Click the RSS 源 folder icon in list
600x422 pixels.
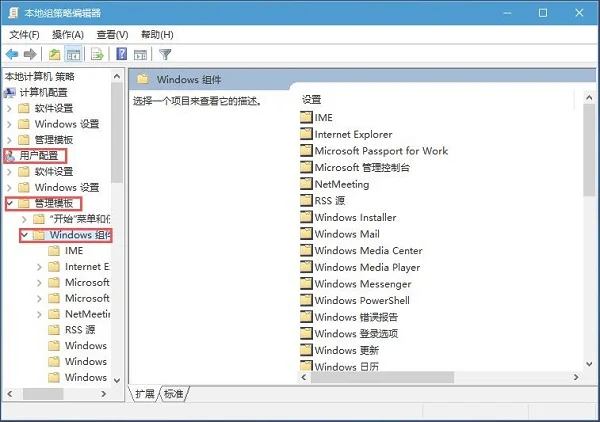click(x=306, y=200)
